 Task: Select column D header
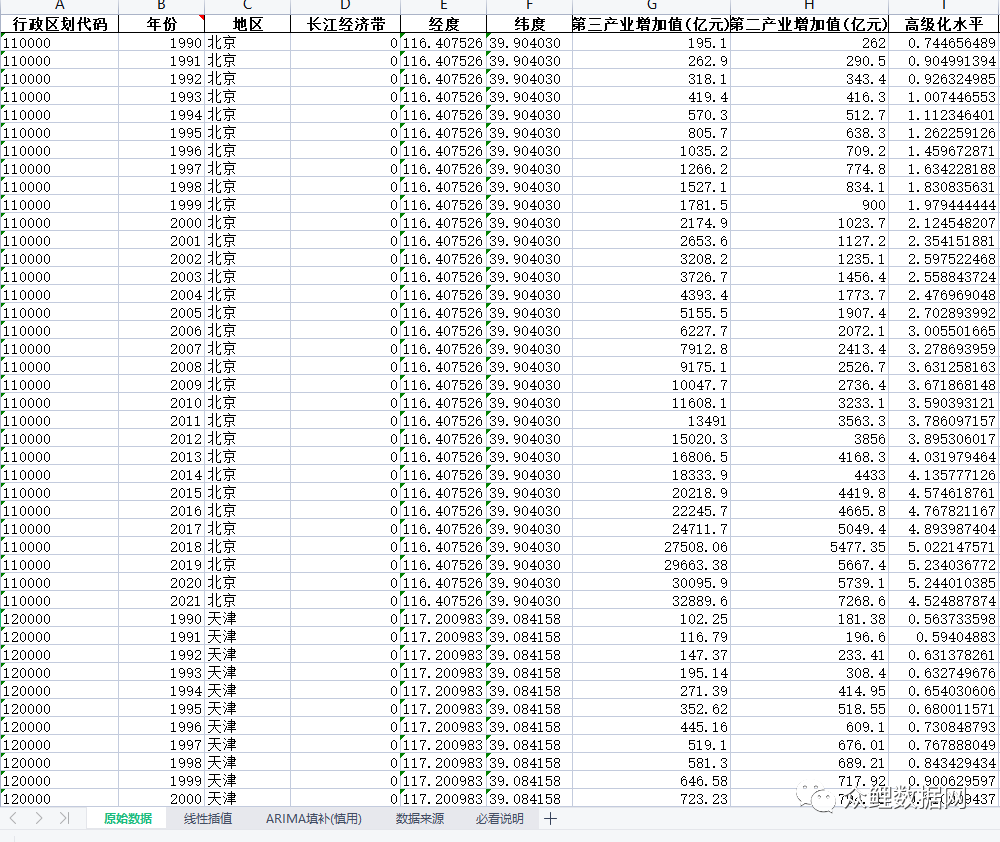coord(345,6)
